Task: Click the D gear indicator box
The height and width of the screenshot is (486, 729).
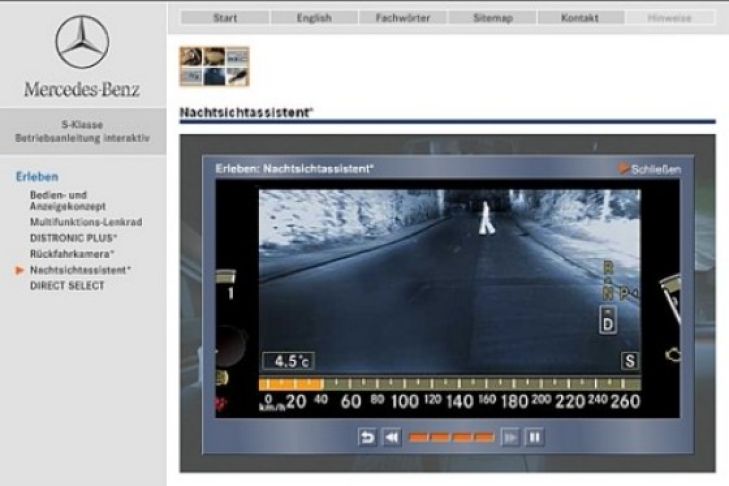Action: 608,320
